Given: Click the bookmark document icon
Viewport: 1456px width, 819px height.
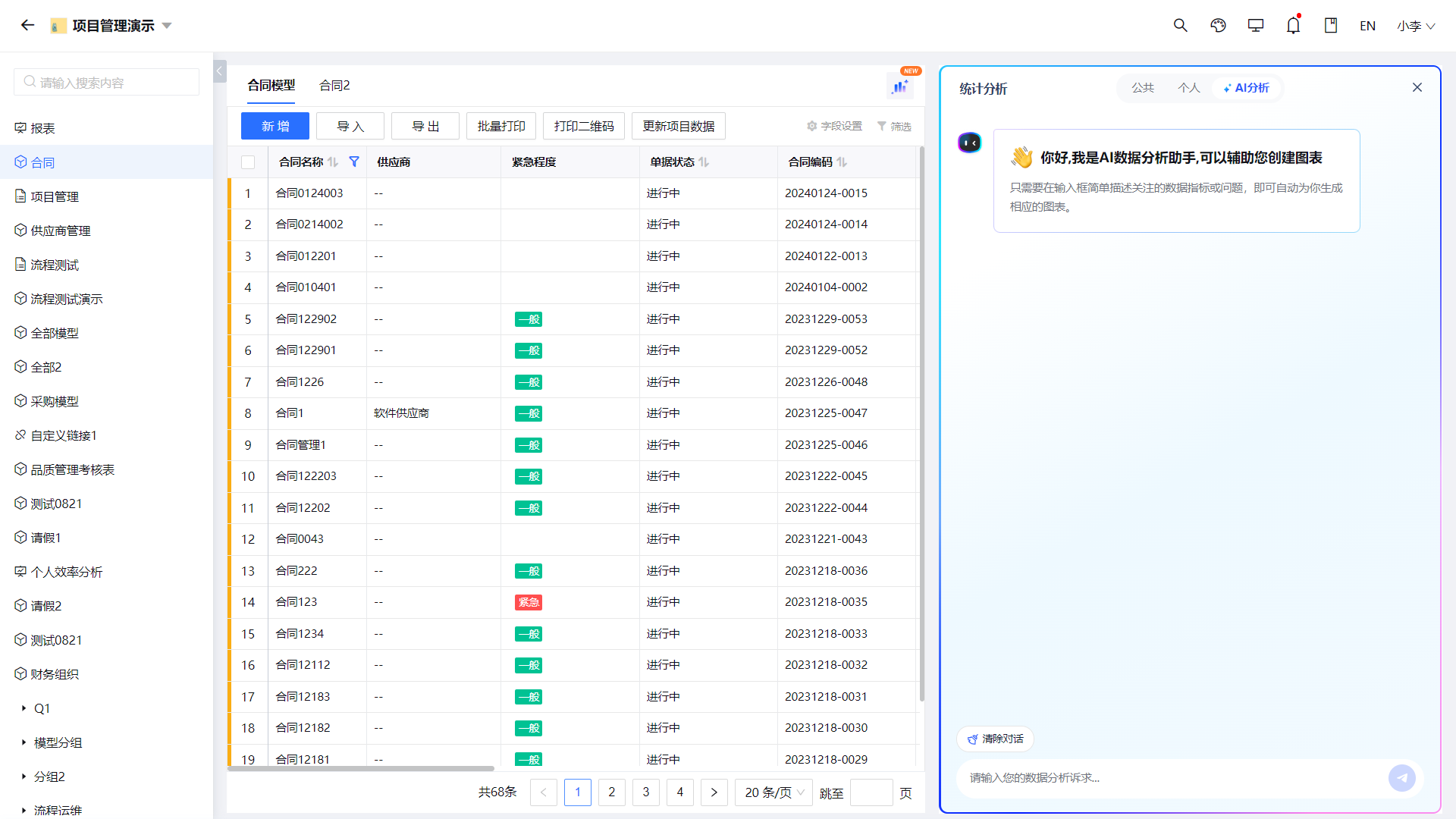Looking at the screenshot, I should tap(1331, 25).
